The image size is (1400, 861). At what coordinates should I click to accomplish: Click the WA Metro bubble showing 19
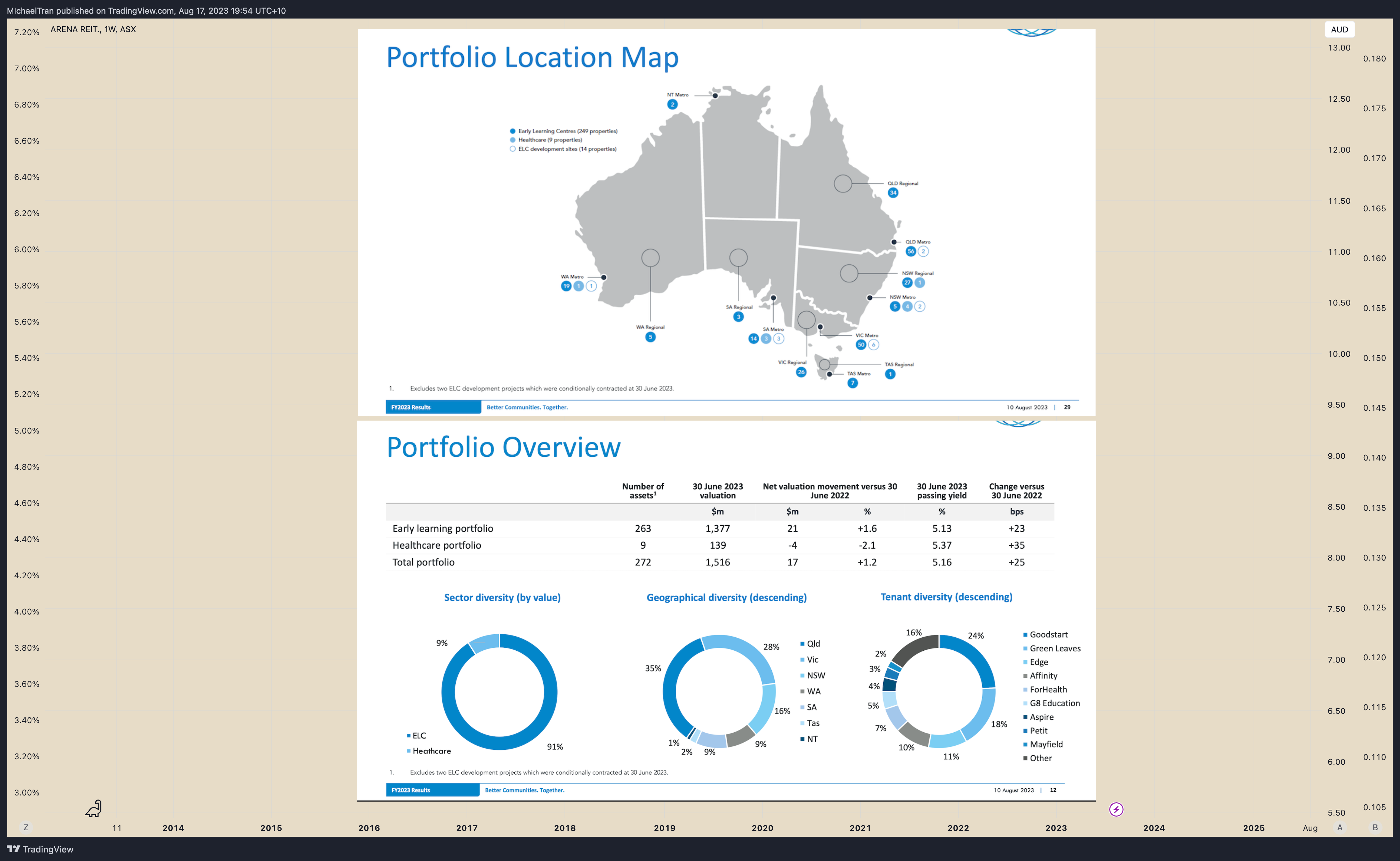coord(566,286)
